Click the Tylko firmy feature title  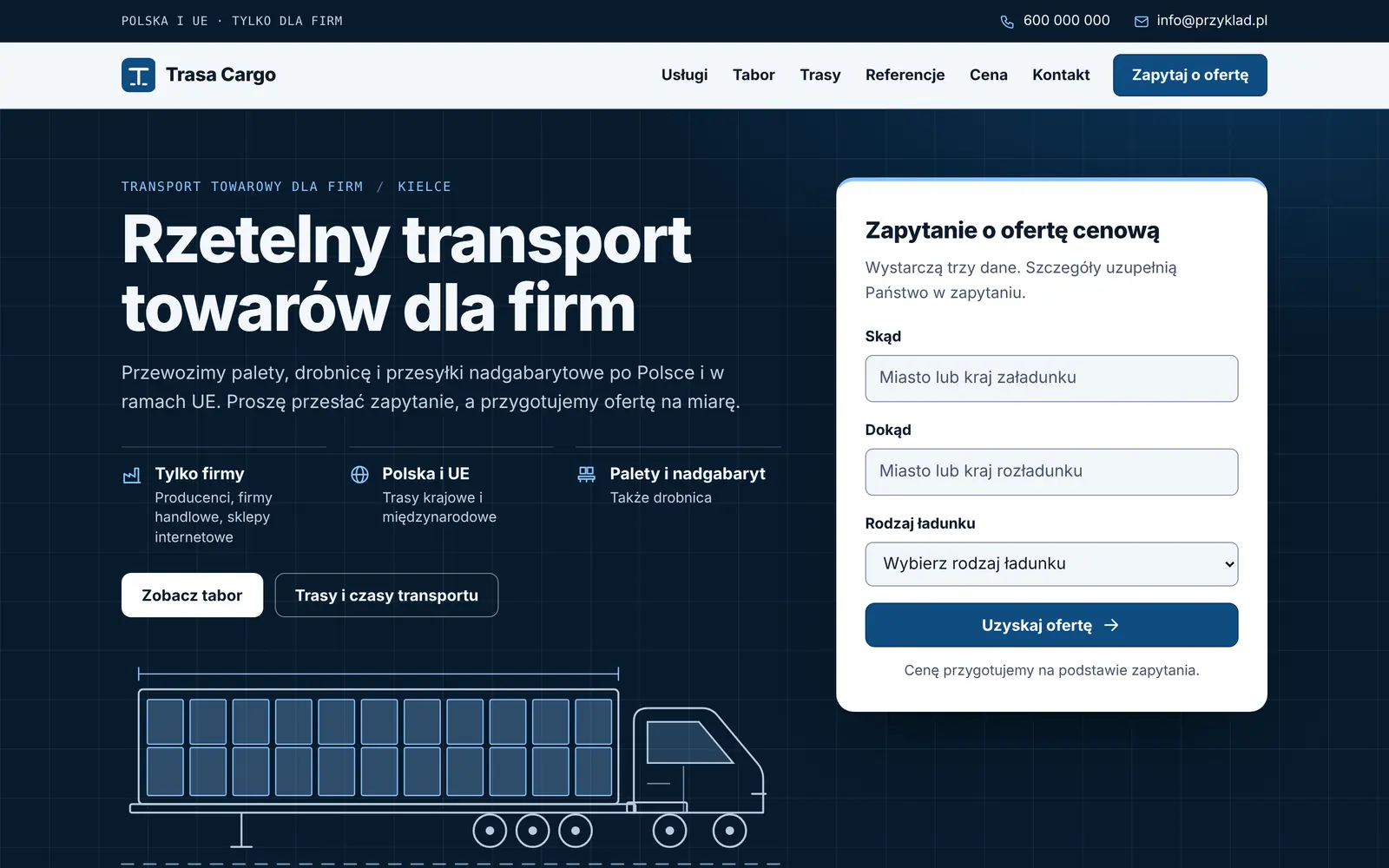(200, 474)
